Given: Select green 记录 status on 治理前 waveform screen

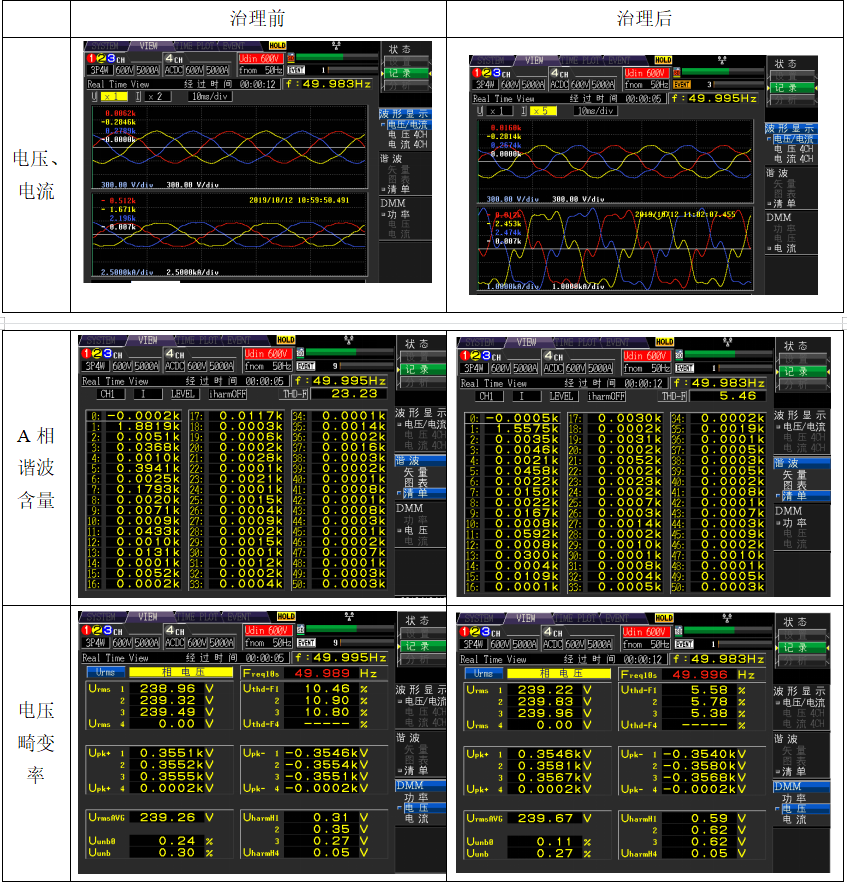Looking at the screenshot, I should coord(406,74).
